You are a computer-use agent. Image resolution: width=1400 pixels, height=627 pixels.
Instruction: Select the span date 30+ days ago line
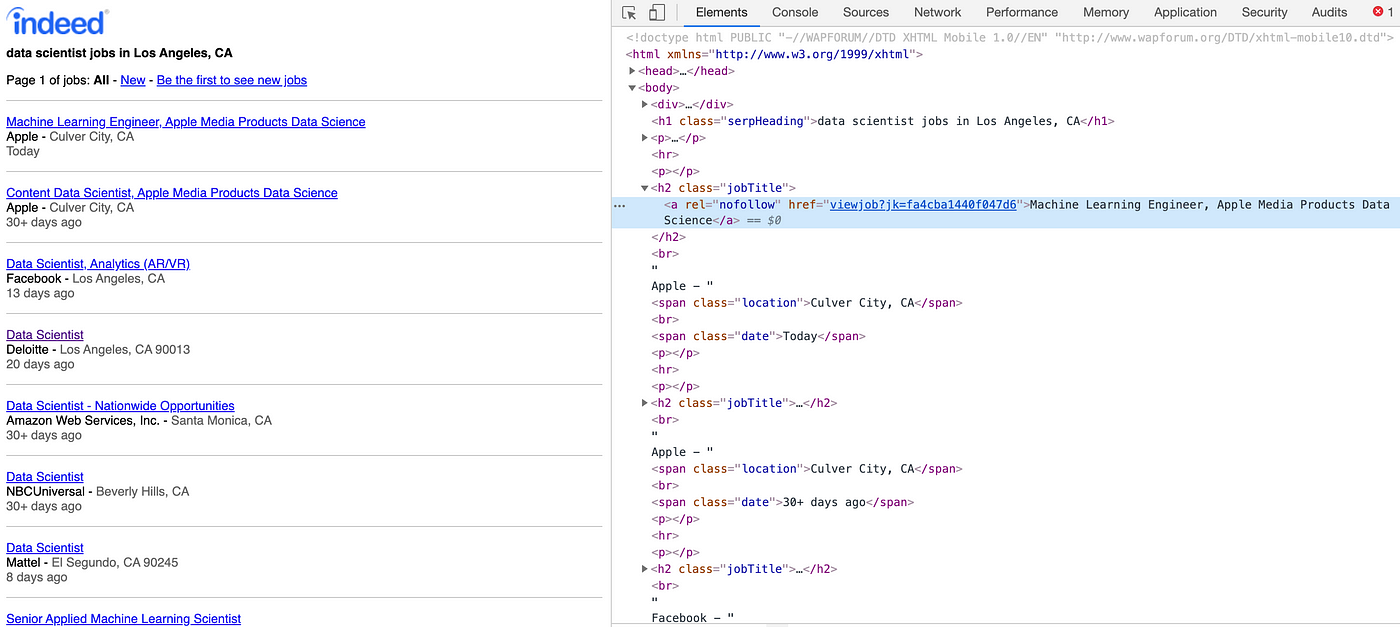pyautogui.click(x=783, y=503)
